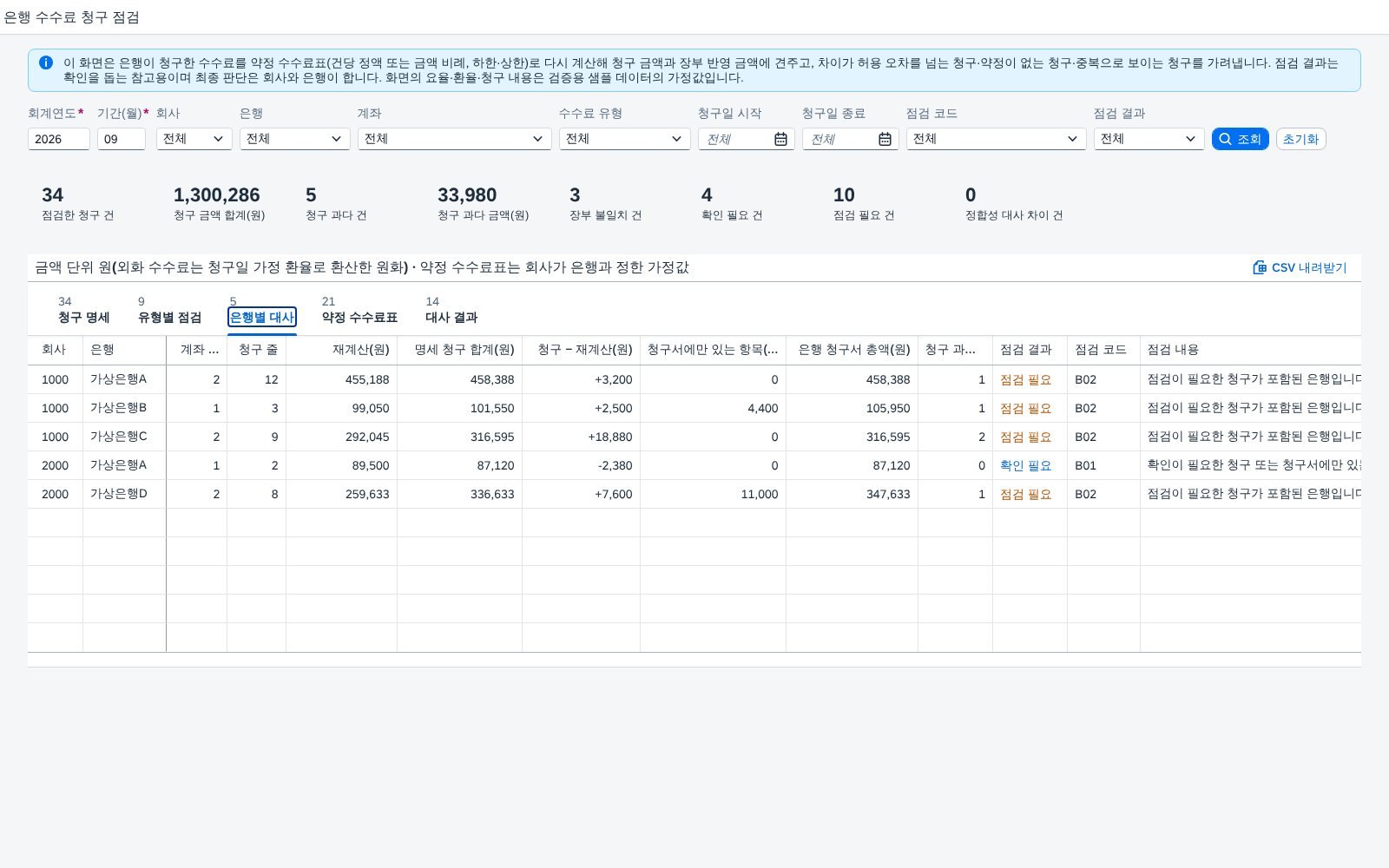Expand the 회사 dropdown

194,139
